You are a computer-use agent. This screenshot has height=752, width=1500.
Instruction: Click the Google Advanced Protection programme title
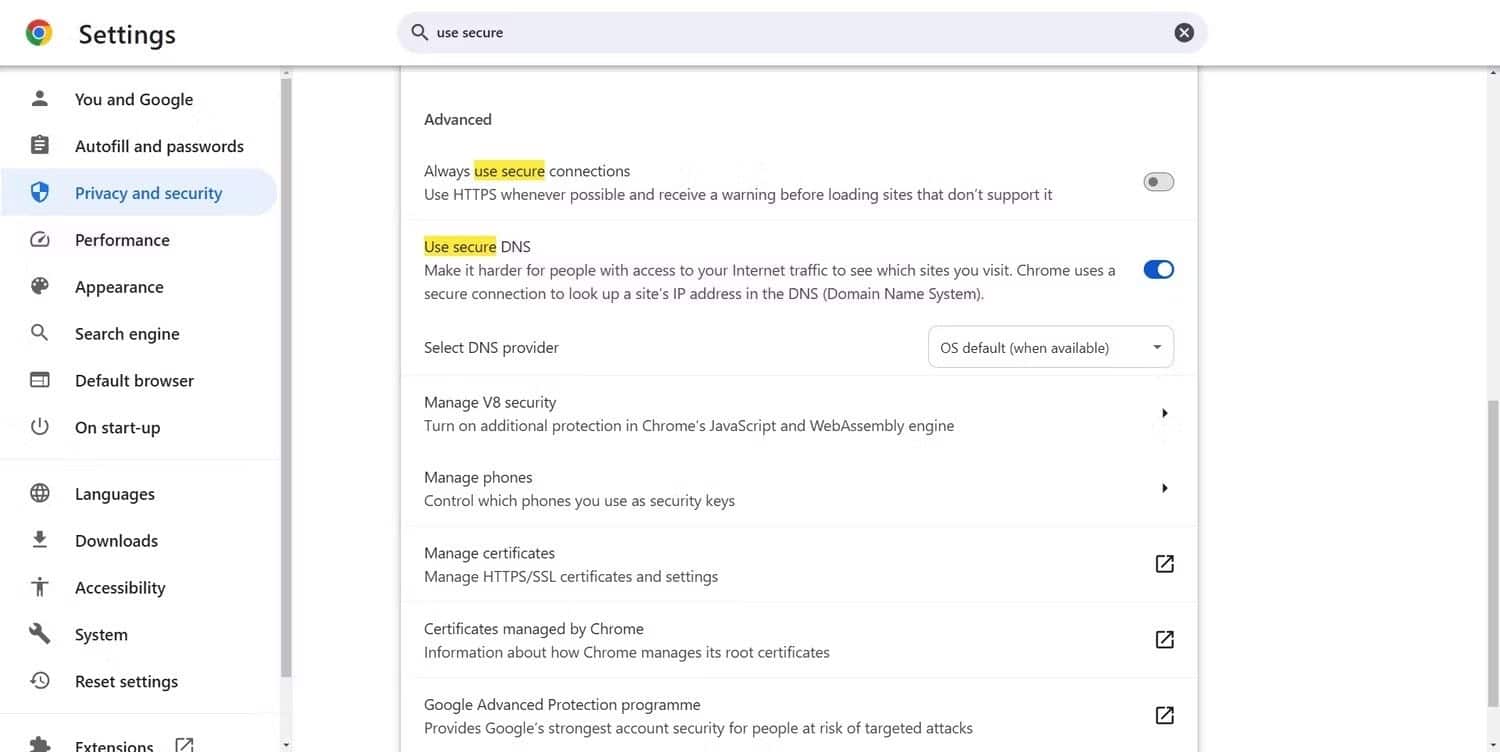[x=562, y=705]
